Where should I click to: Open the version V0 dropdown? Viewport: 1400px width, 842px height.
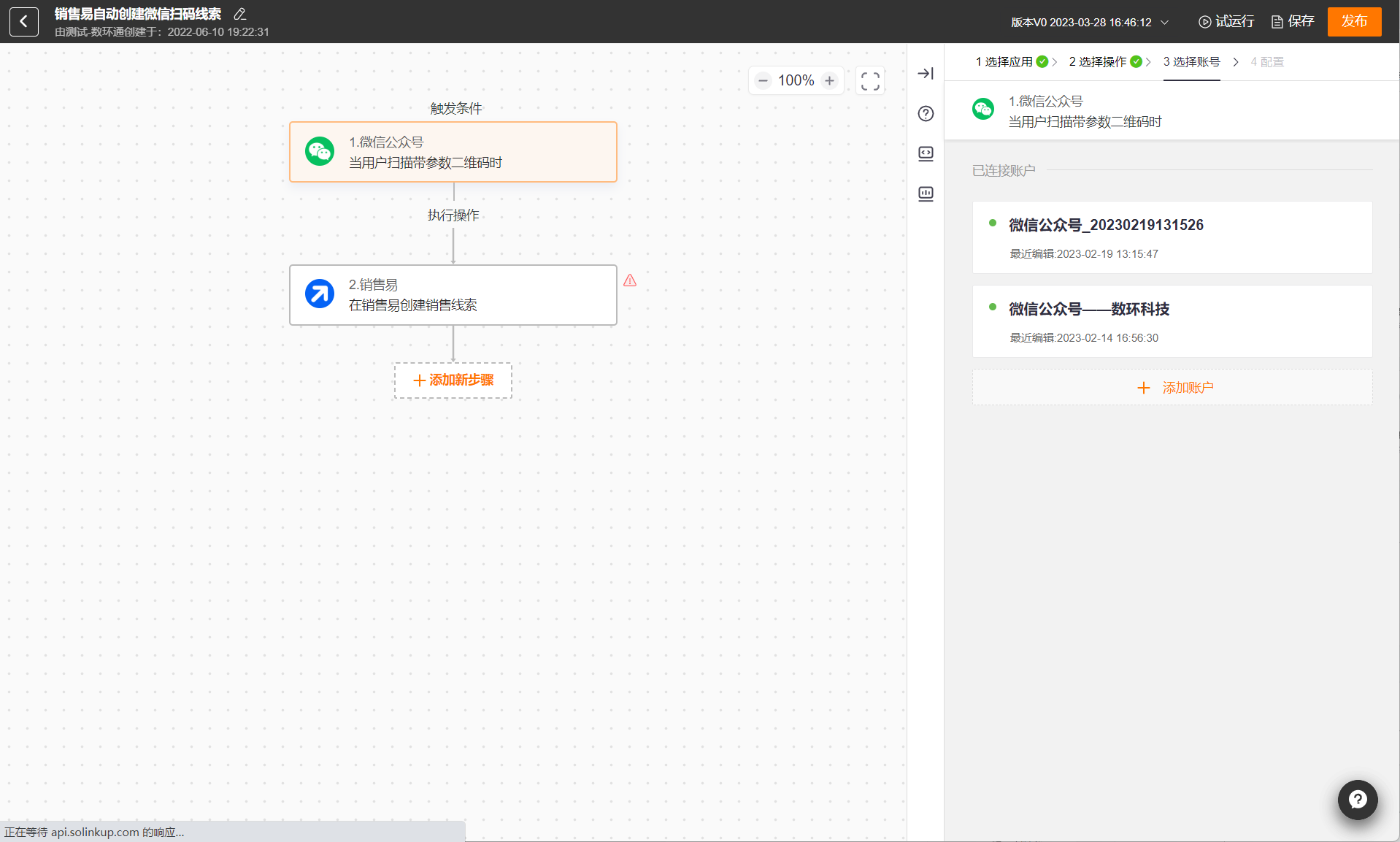pos(1090,22)
